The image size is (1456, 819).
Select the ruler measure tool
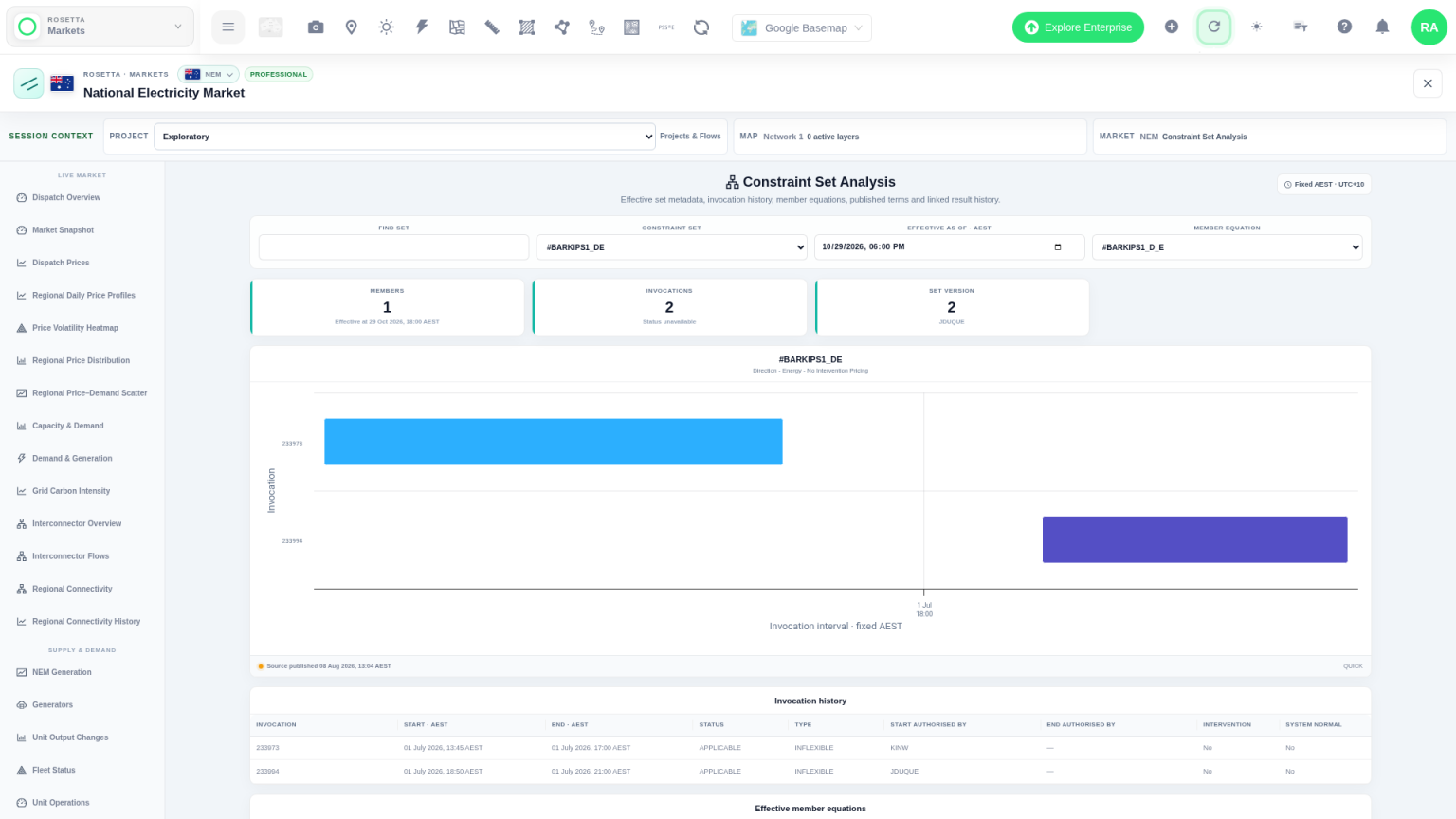pyautogui.click(x=492, y=27)
